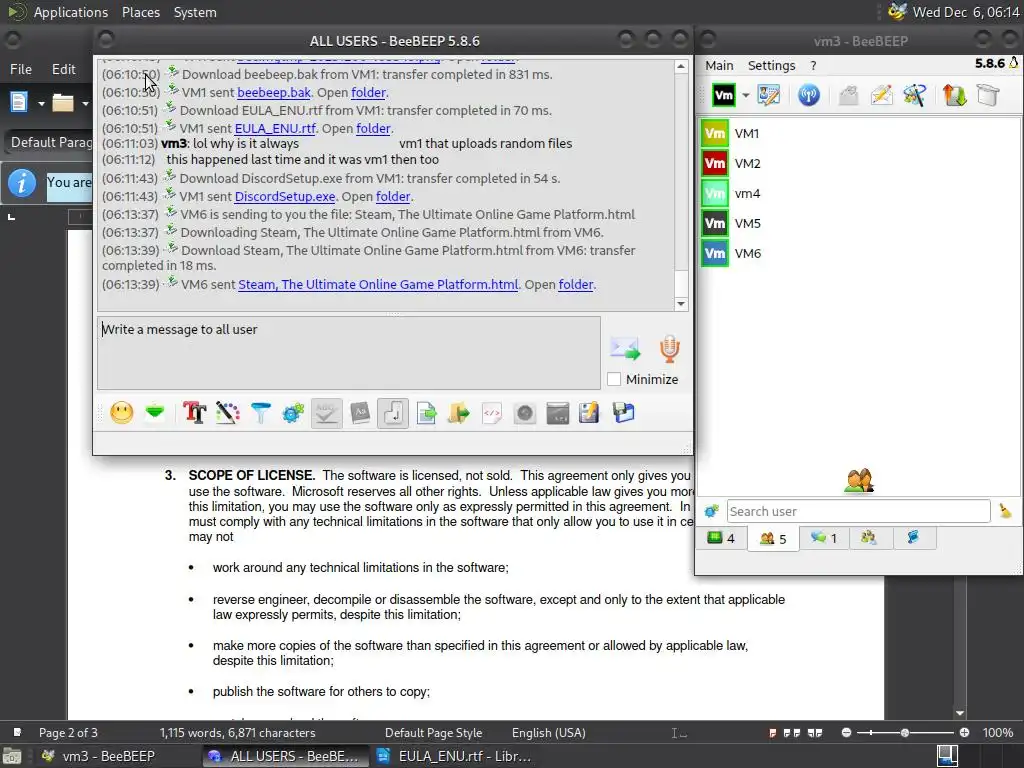
Task: Open the DiscordSetup.exe file link
Action: 285,197
